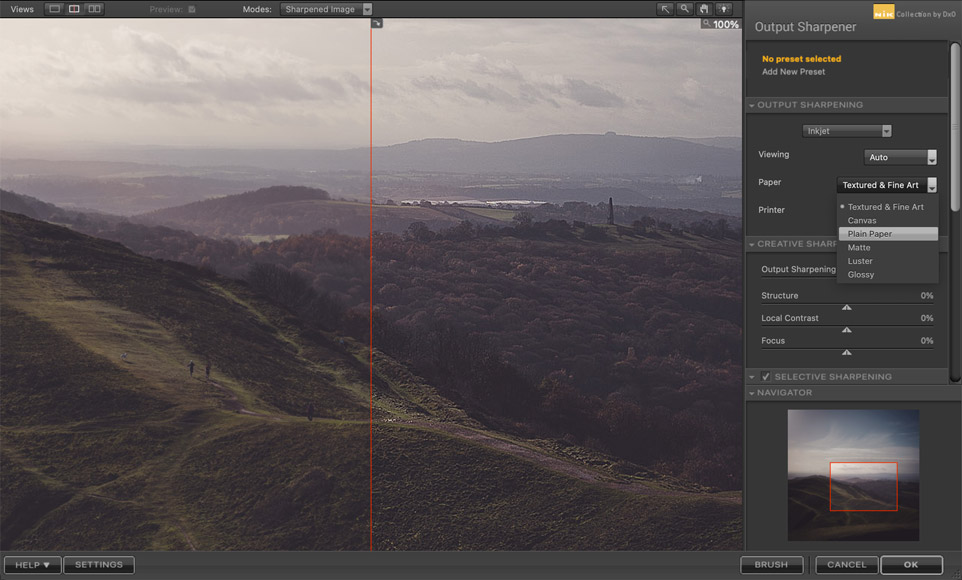Select the hand pan tool
The height and width of the screenshot is (580, 962).
click(704, 9)
